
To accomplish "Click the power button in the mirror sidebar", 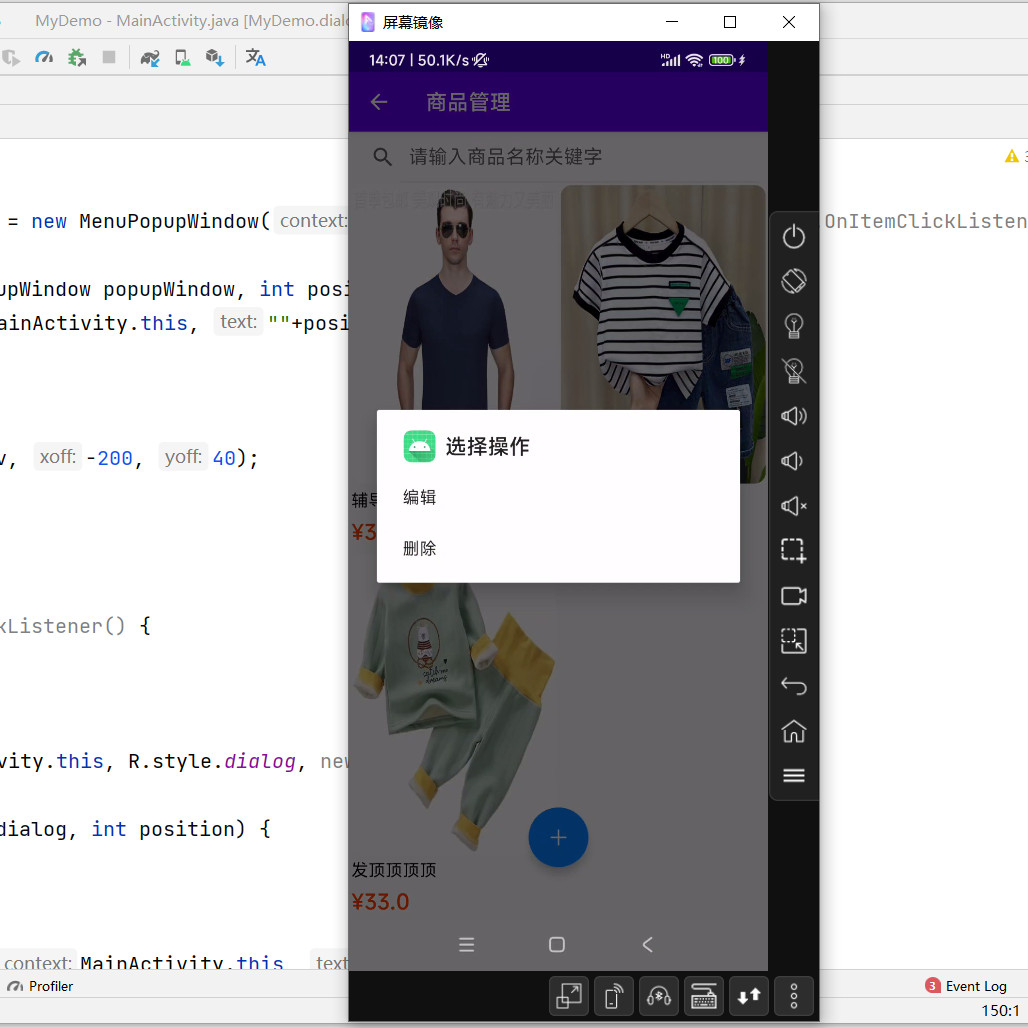I will coord(794,237).
